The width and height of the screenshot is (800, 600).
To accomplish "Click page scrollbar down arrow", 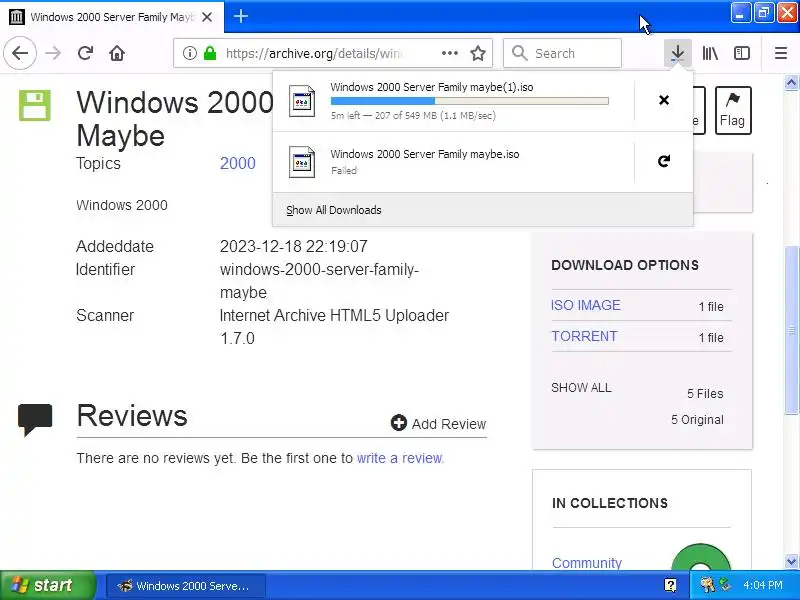I will point(791,562).
